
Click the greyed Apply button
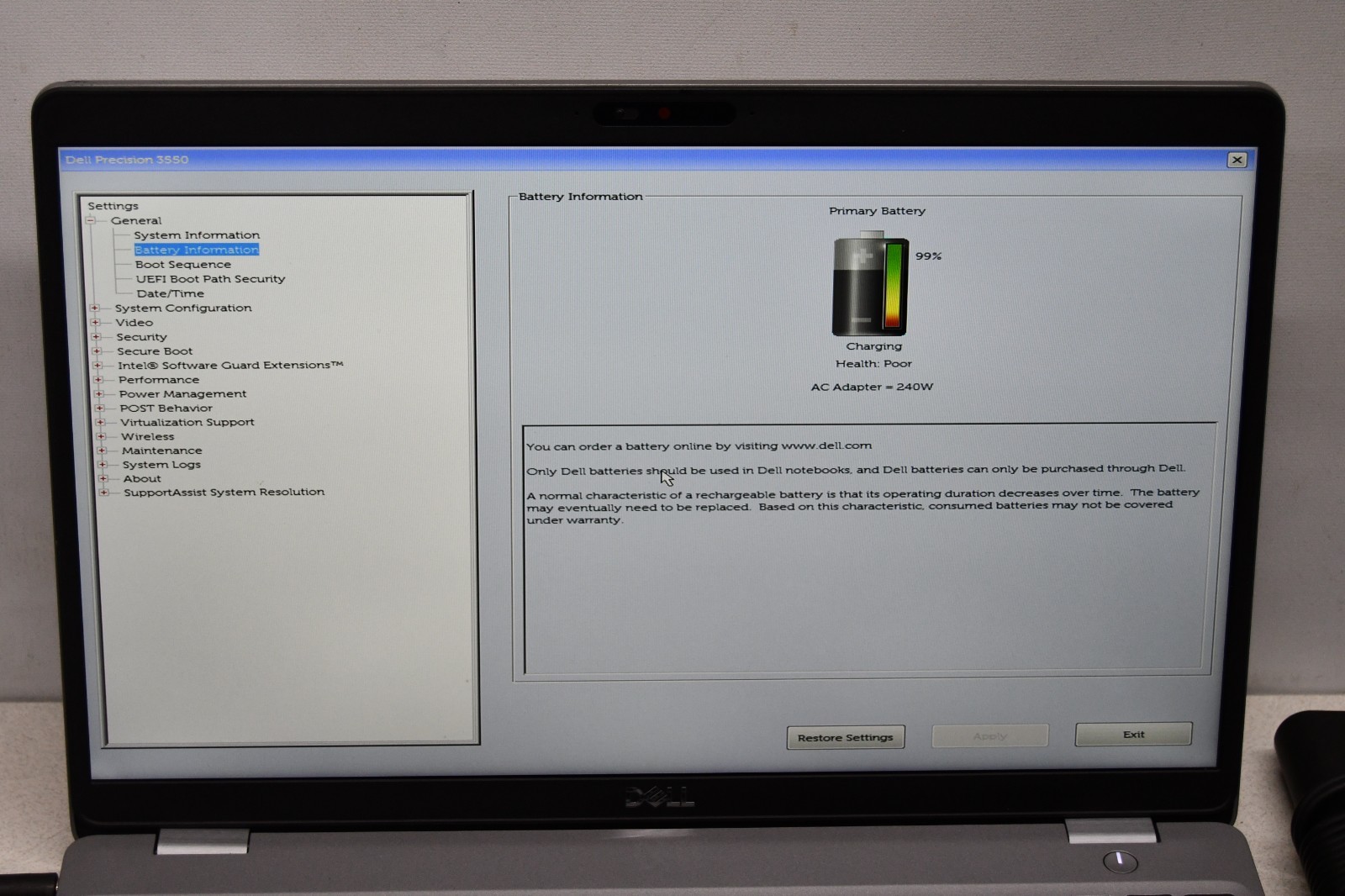(x=990, y=735)
